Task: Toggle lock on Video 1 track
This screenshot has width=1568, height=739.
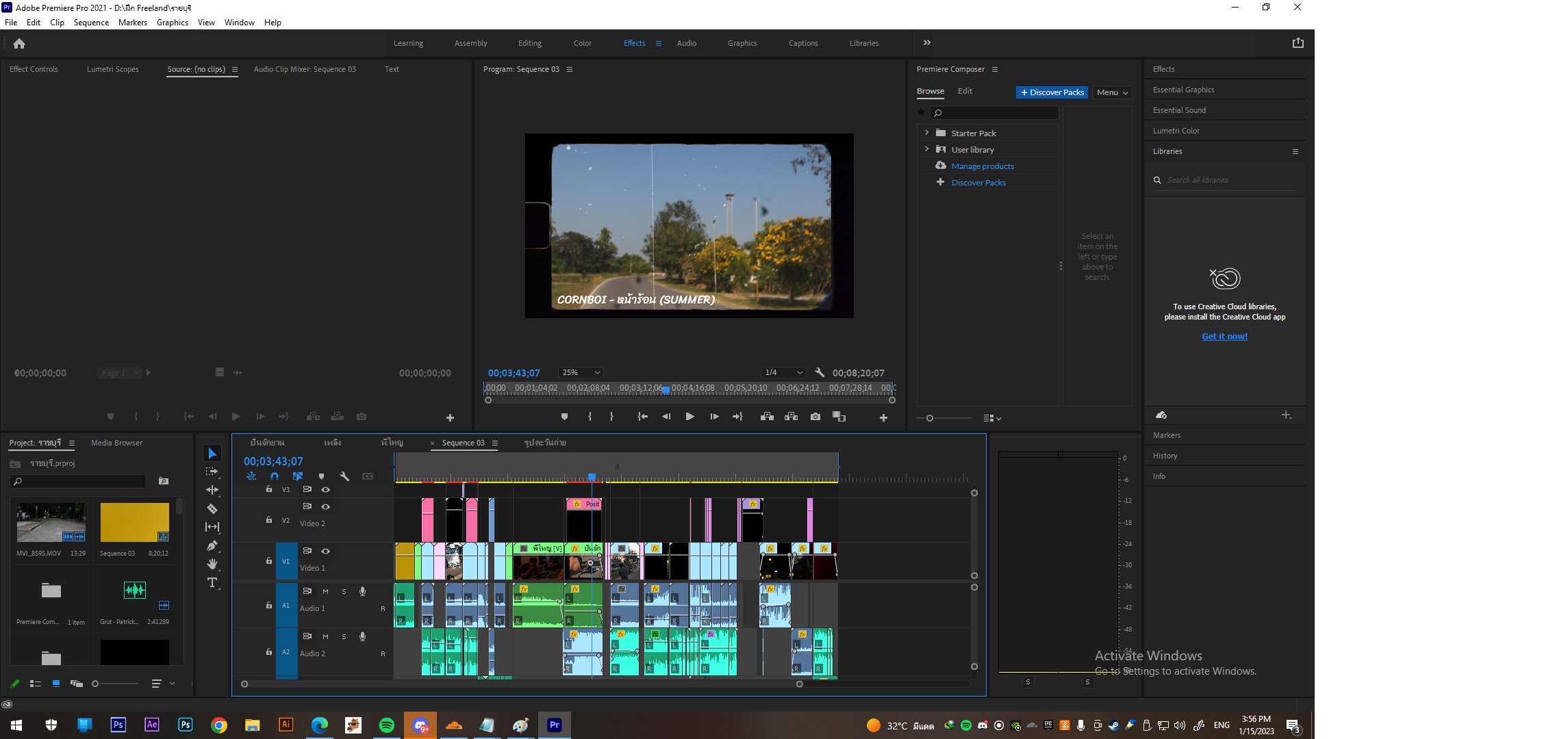Action: click(x=269, y=561)
